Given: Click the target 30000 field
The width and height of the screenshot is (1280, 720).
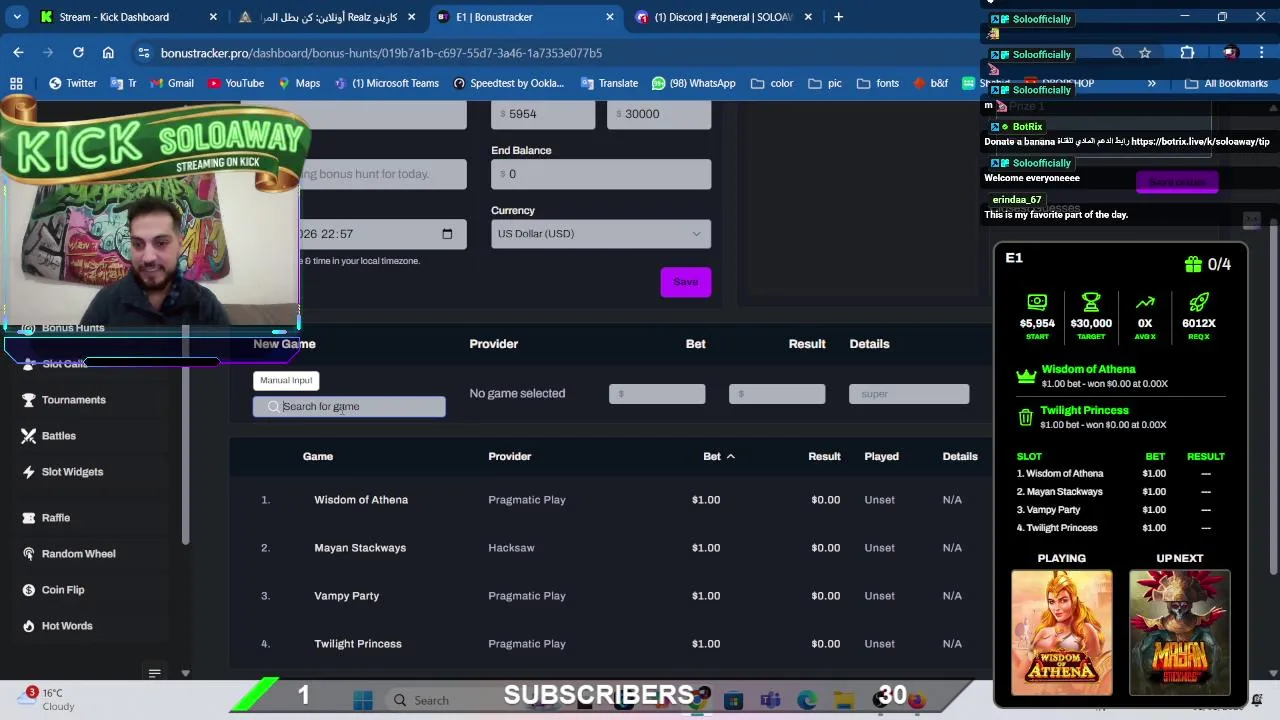Looking at the screenshot, I should coord(659,114).
